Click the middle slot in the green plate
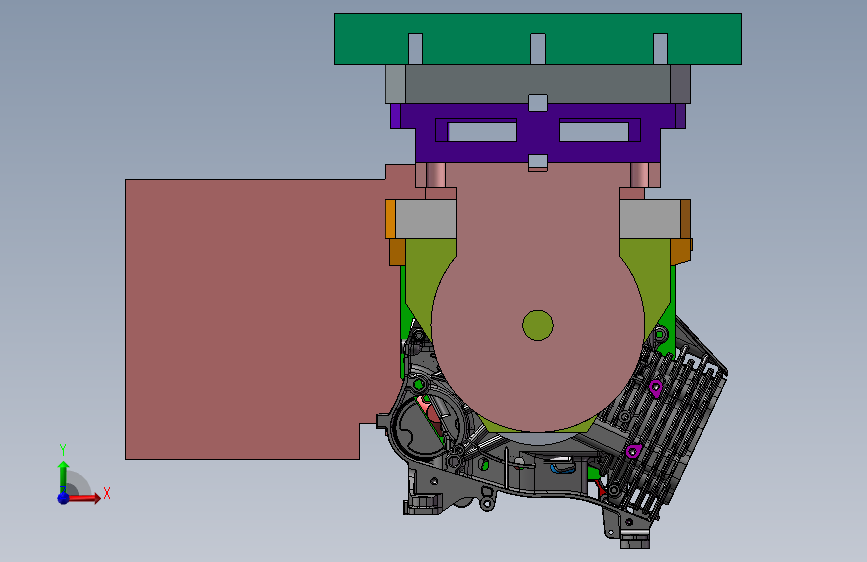This screenshot has height=562, width=867. click(538, 49)
